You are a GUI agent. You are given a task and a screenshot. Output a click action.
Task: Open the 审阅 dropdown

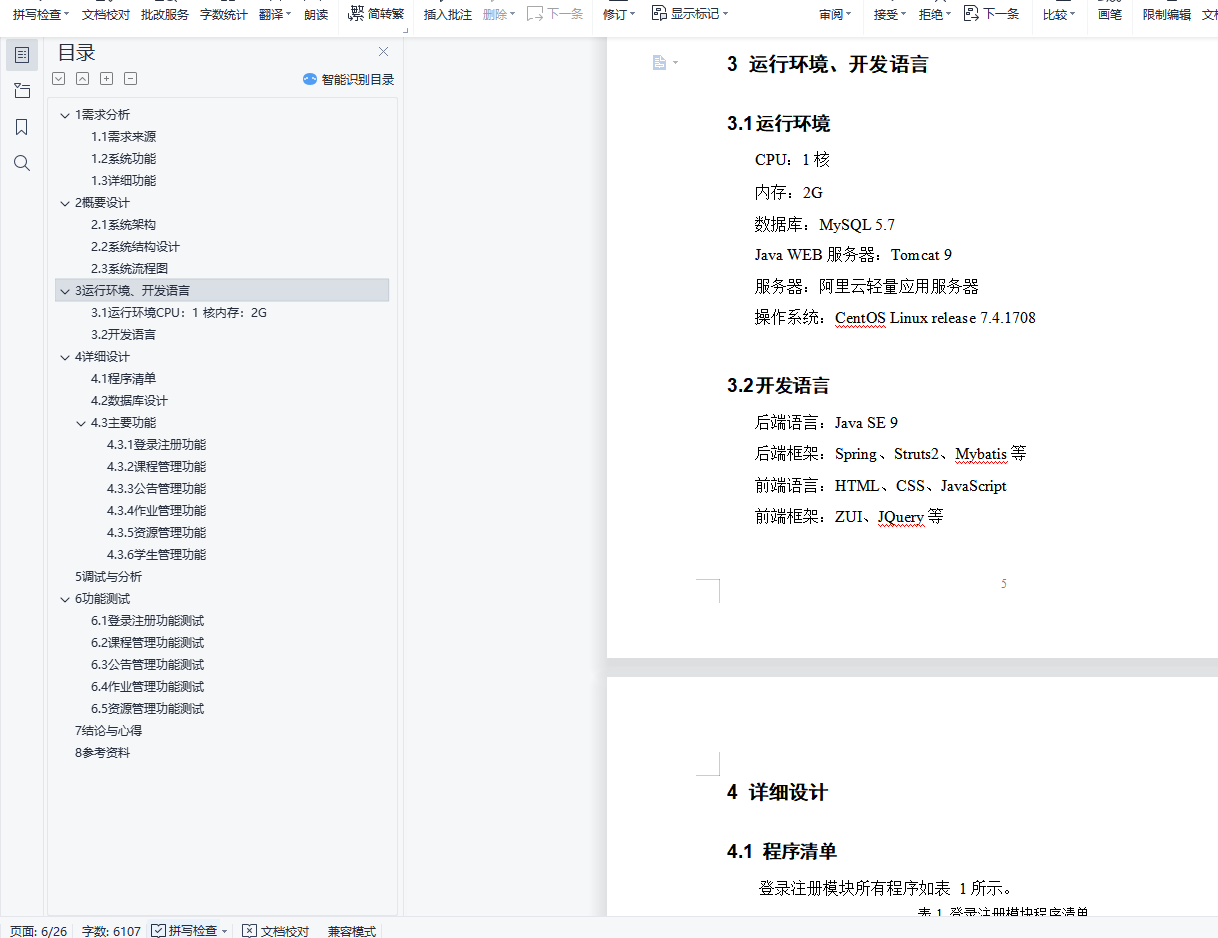(835, 15)
